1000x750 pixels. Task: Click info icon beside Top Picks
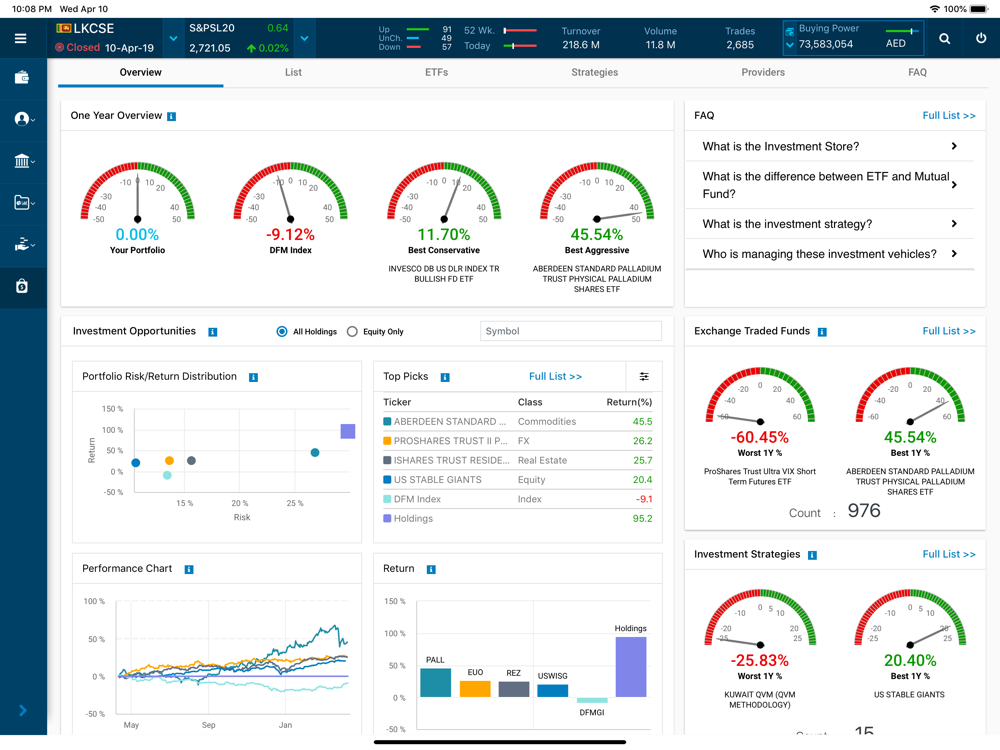[445, 378]
